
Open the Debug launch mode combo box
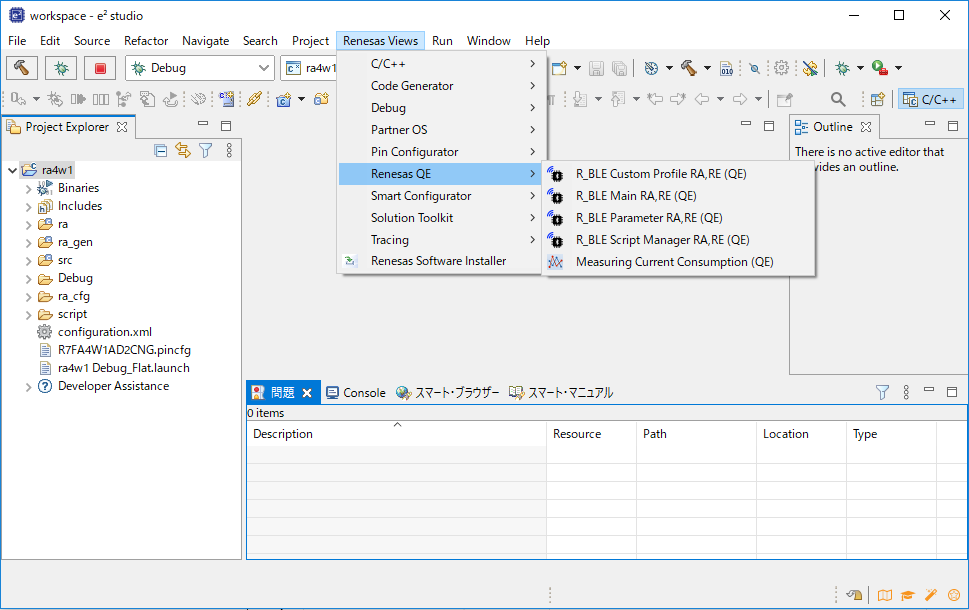click(200, 68)
